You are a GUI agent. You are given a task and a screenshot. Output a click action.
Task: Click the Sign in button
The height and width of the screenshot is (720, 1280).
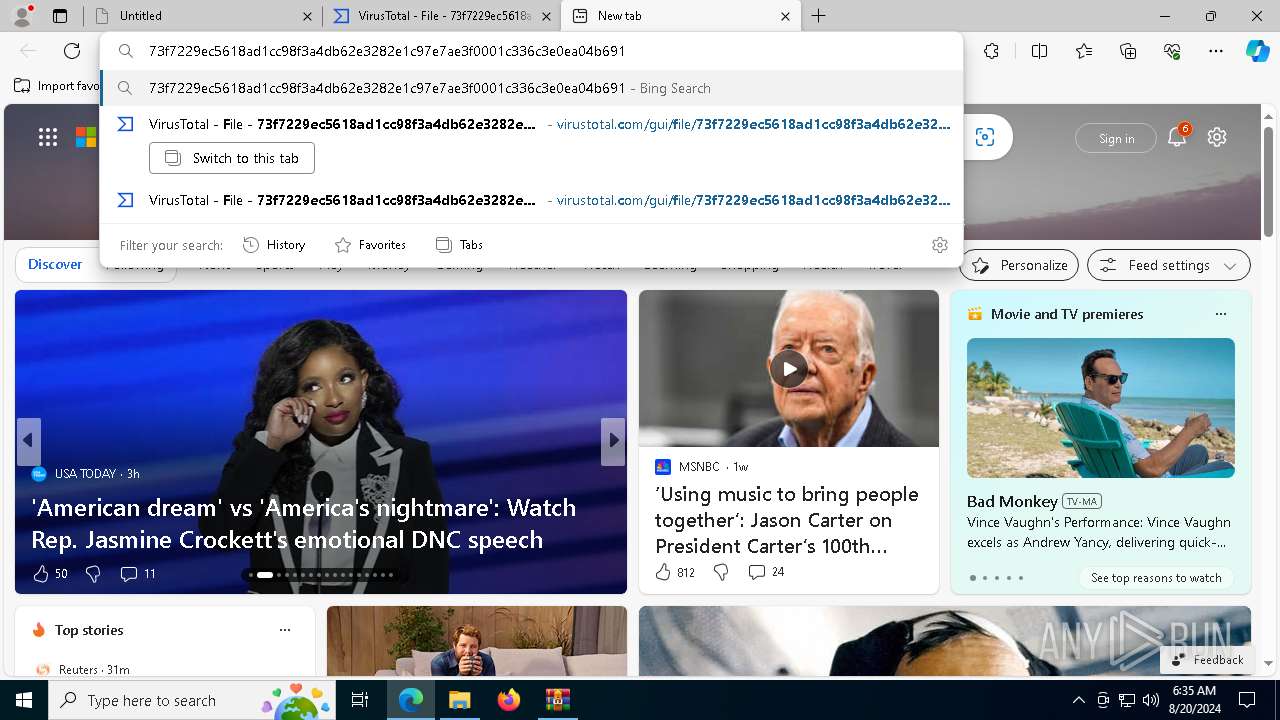click(1116, 138)
